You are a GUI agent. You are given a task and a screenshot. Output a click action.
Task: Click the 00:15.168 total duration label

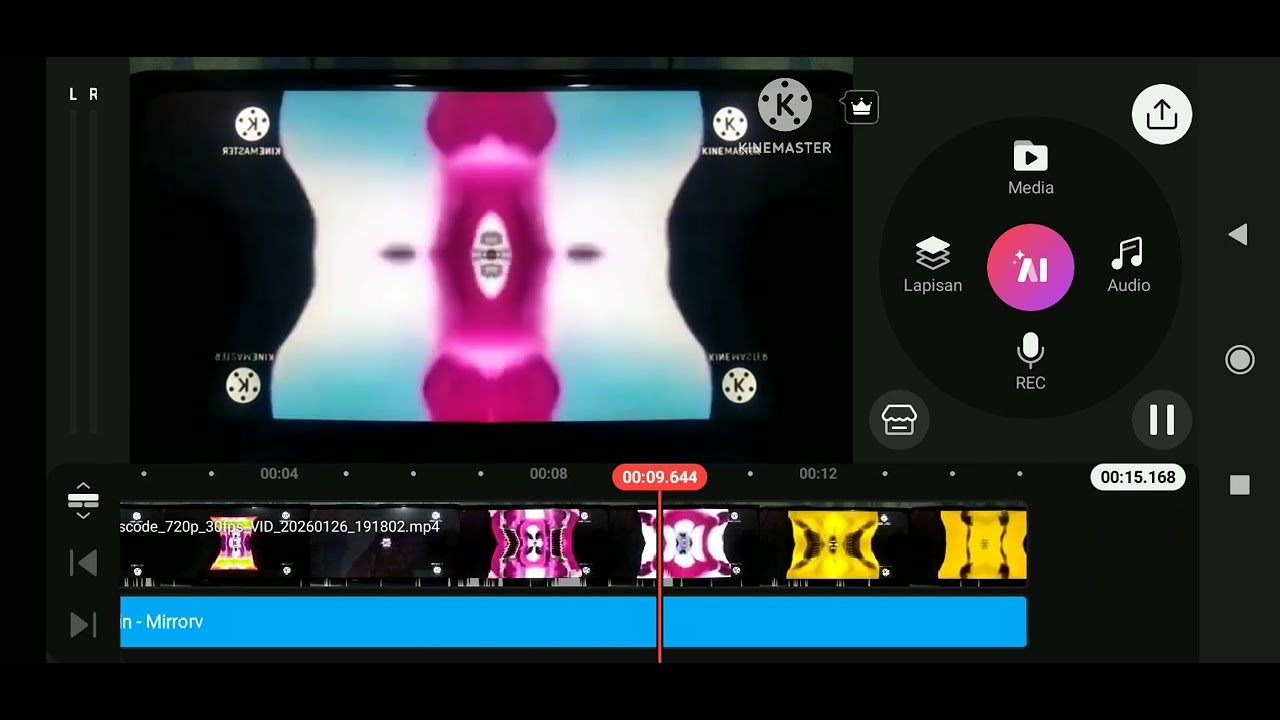[x=1138, y=478]
